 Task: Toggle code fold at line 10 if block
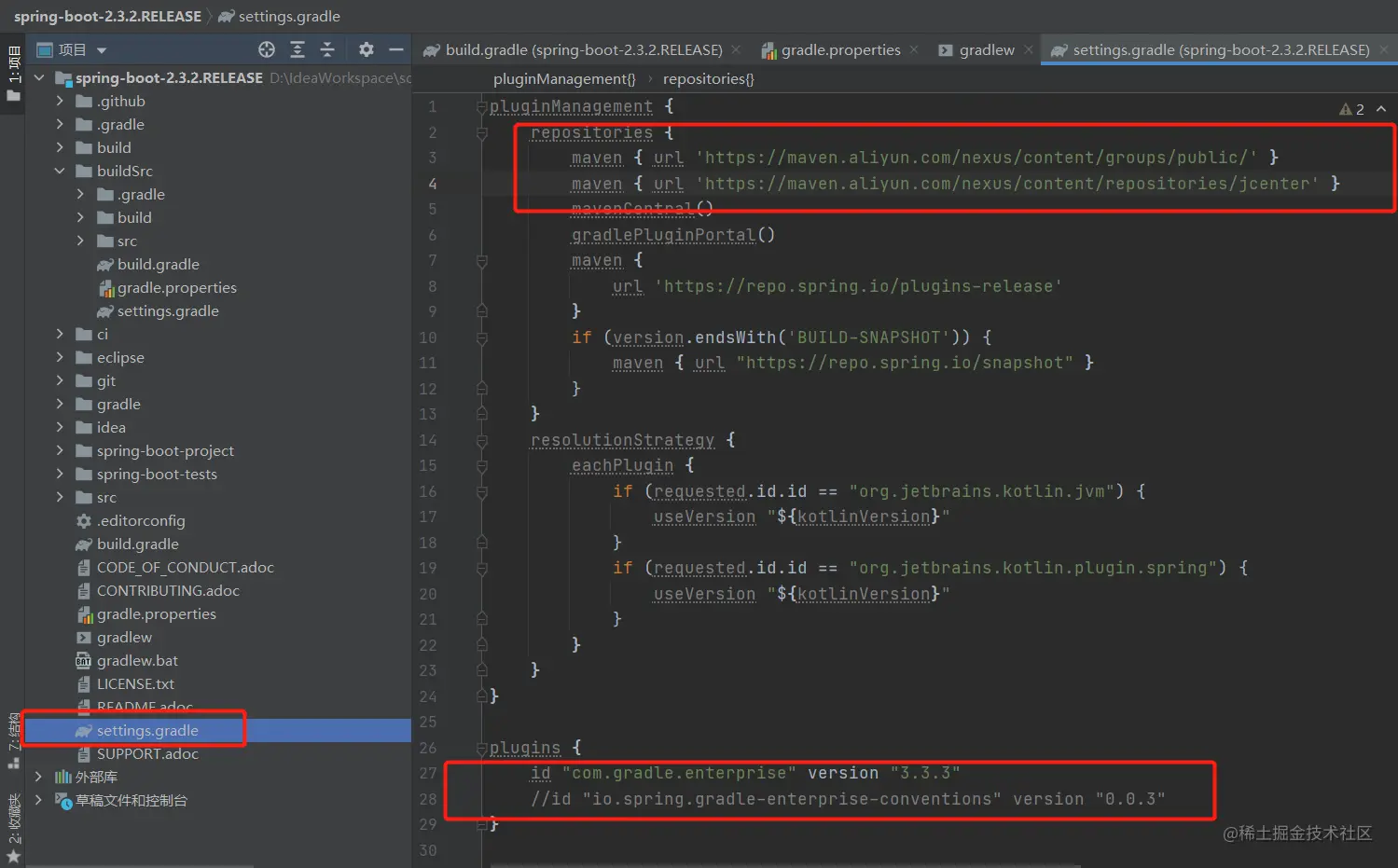(482, 338)
